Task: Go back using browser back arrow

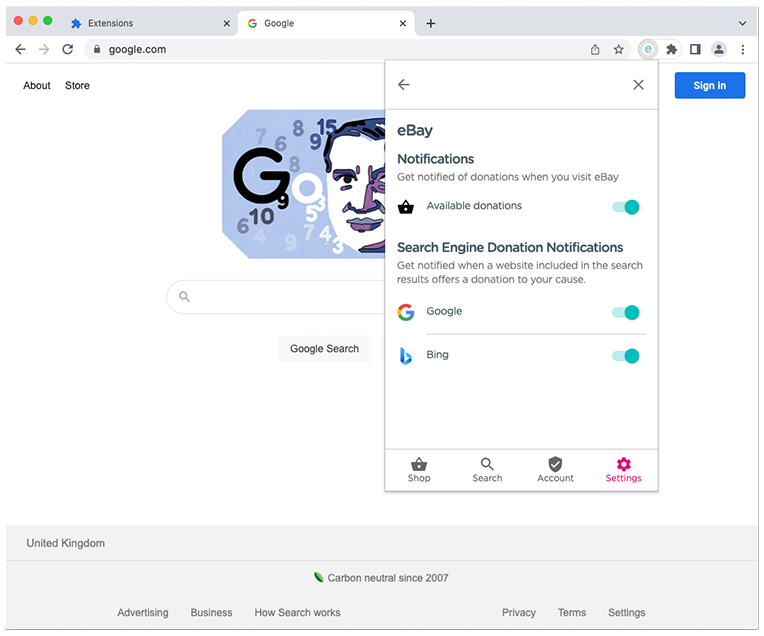Action: [x=20, y=49]
